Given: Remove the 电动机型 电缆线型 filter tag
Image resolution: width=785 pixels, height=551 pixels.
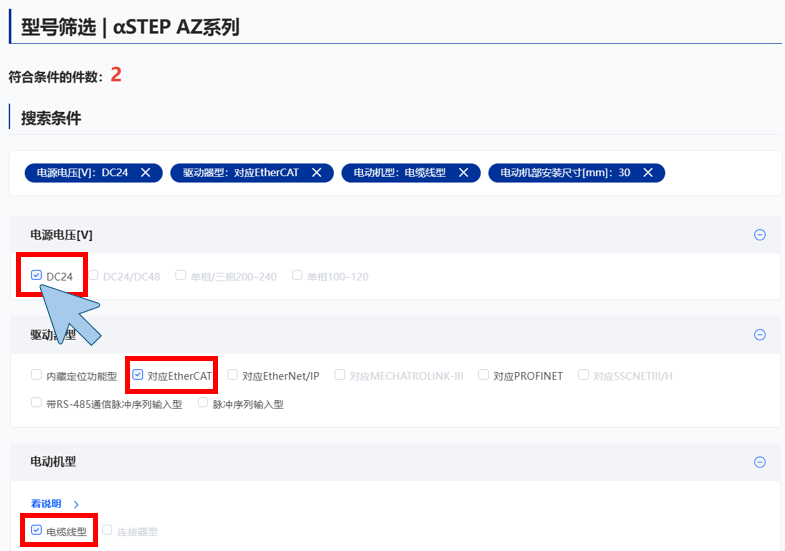Looking at the screenshot, I should click(x=463, y=173).
